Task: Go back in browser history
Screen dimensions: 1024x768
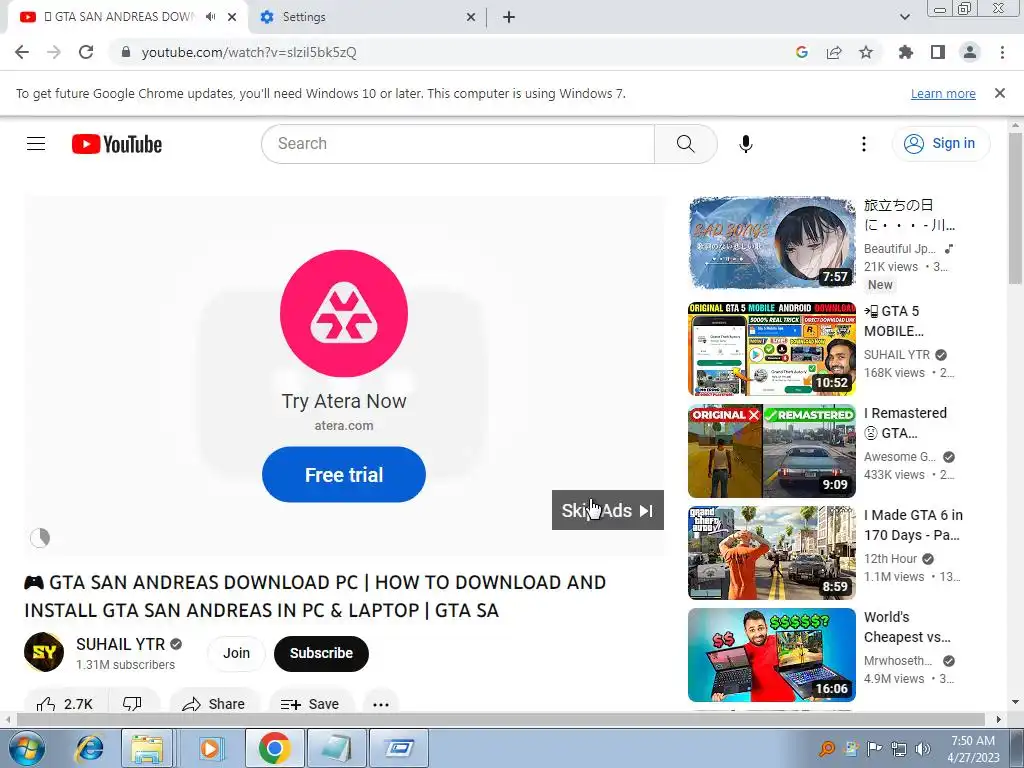Action: tap(22, 52)
